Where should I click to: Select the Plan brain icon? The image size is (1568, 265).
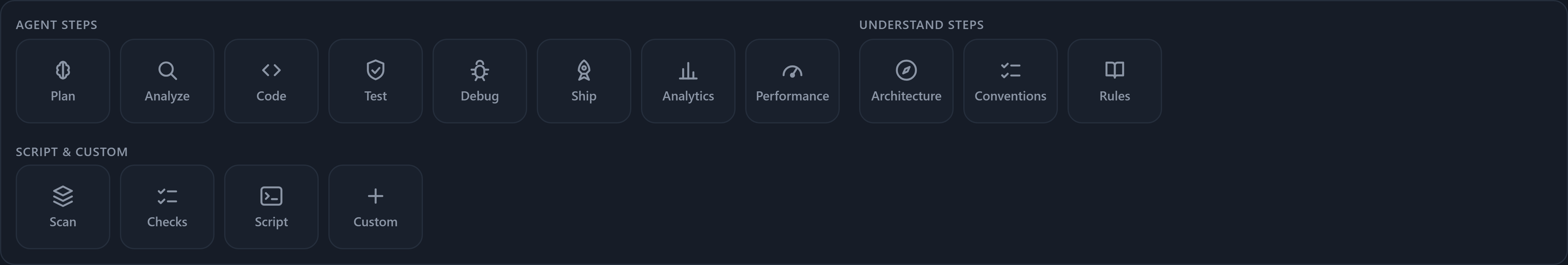click(63, 70)
